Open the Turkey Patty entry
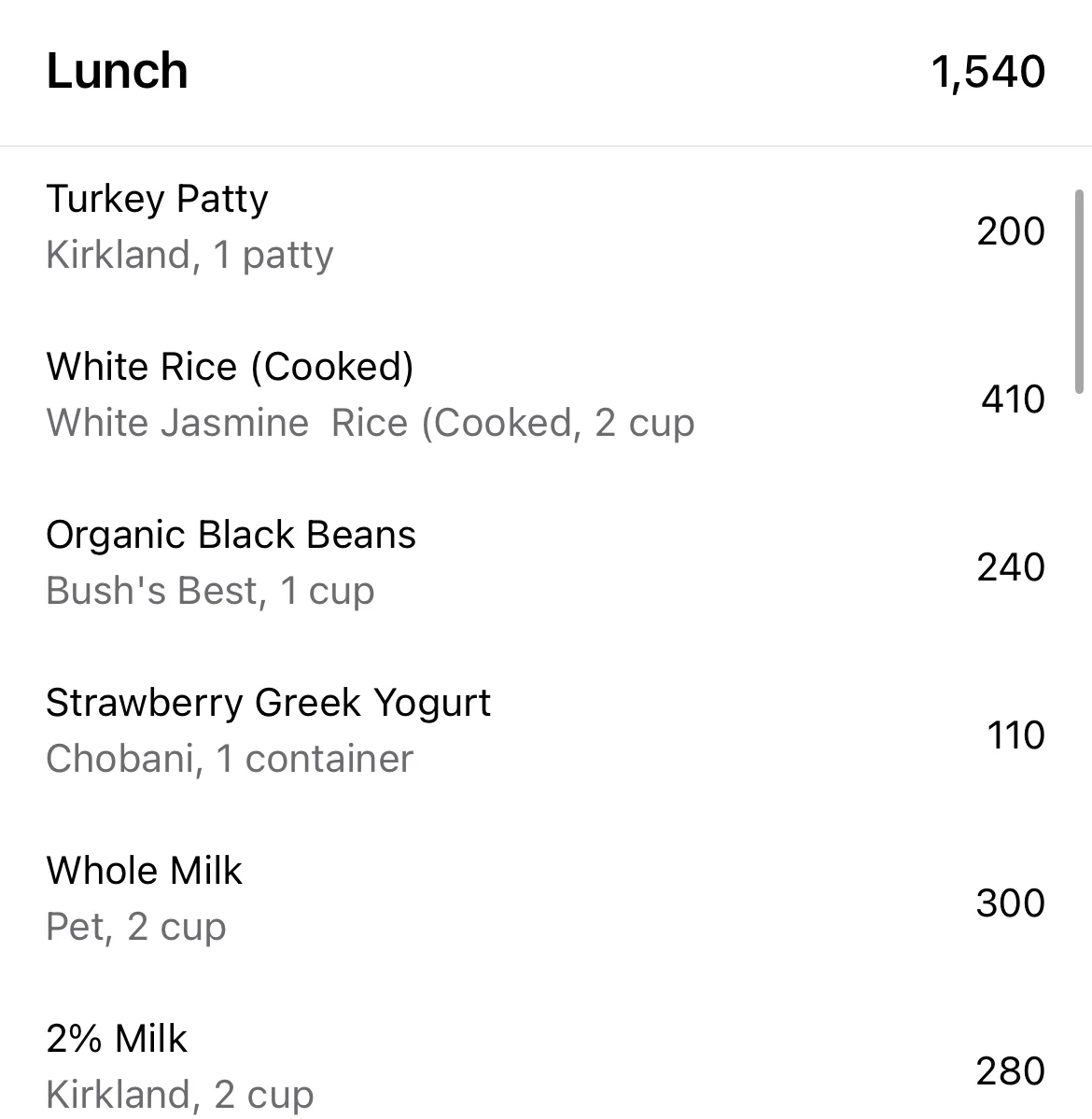This screenshot has width=1092, height=1119. click(x=546, y=229)
